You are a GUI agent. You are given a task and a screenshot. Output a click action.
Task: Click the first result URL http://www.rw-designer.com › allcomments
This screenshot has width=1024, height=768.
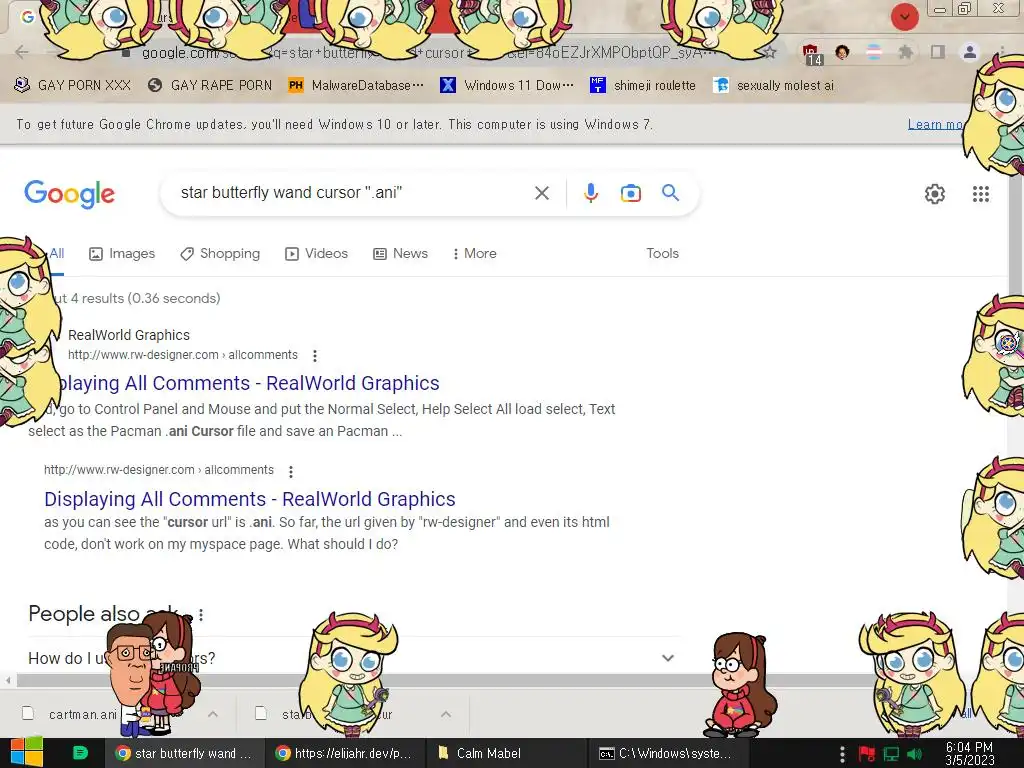coord(183,355)
